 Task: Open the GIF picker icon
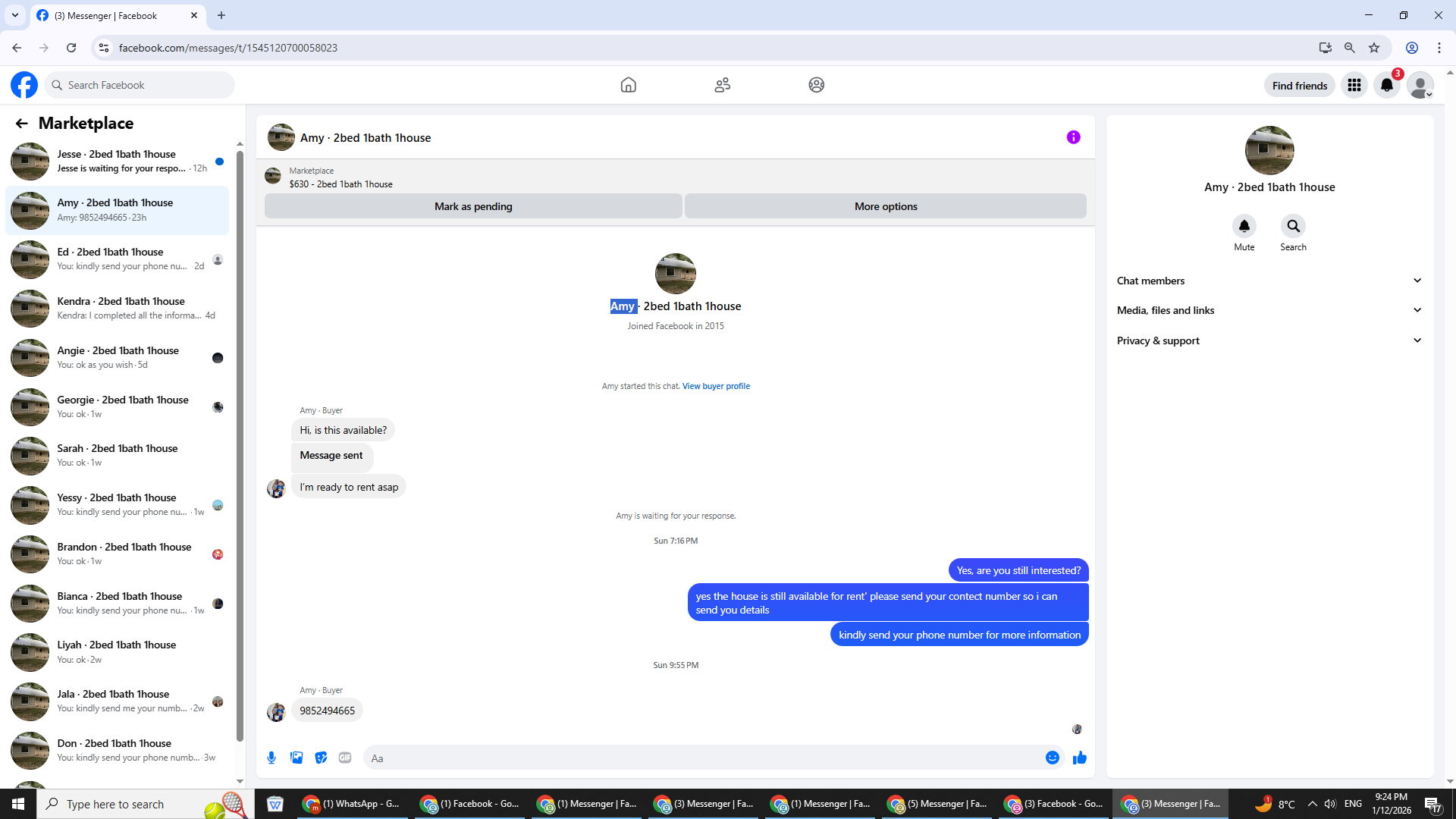(x=345, y=758)
